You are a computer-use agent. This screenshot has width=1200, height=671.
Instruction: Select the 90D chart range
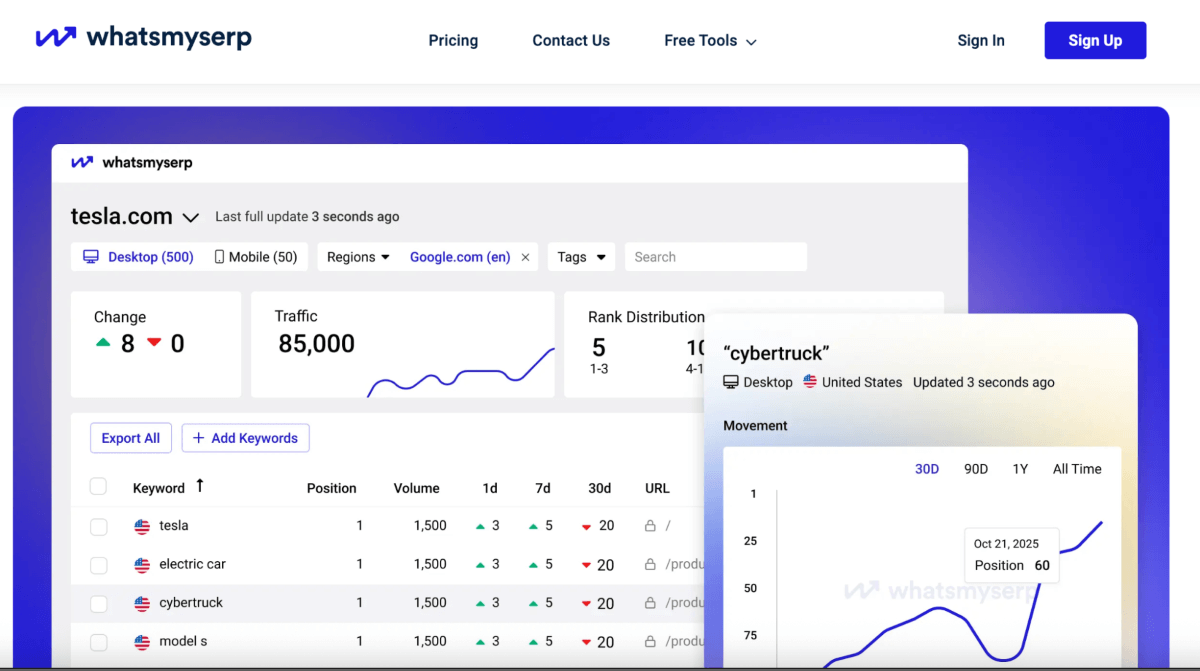coord(976,469)
